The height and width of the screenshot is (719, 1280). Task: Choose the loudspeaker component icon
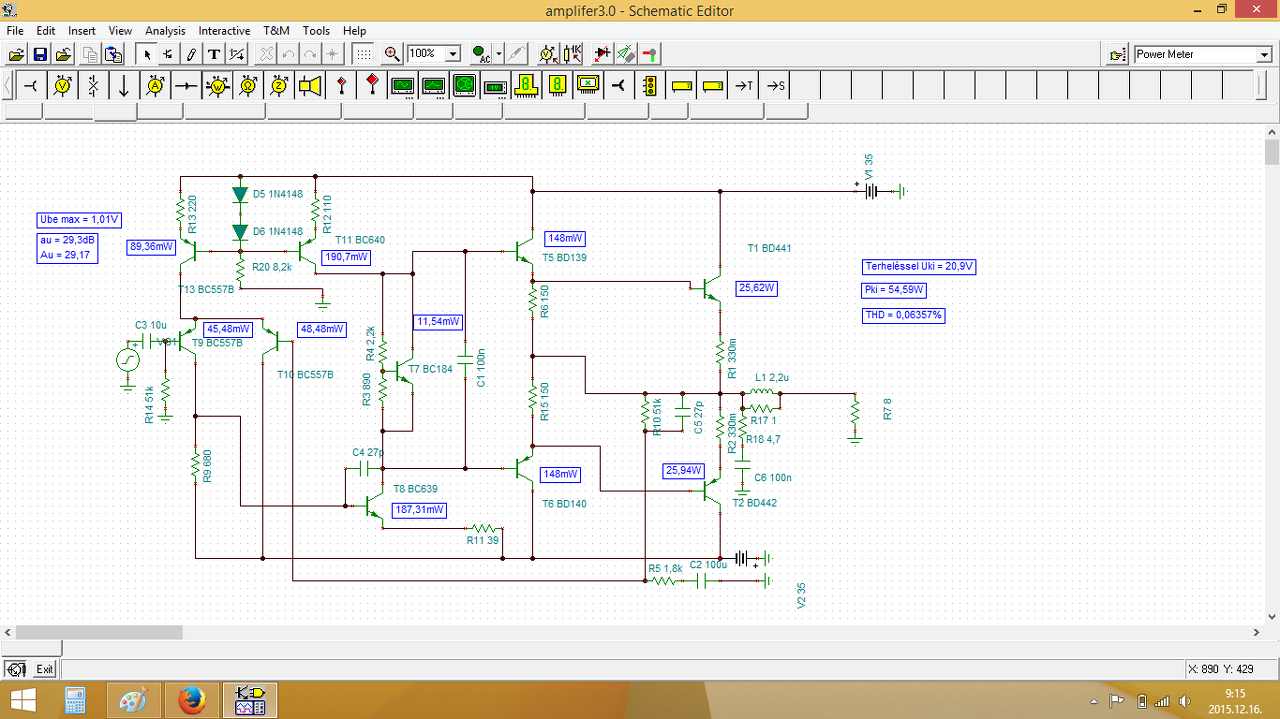coord(310,86)
